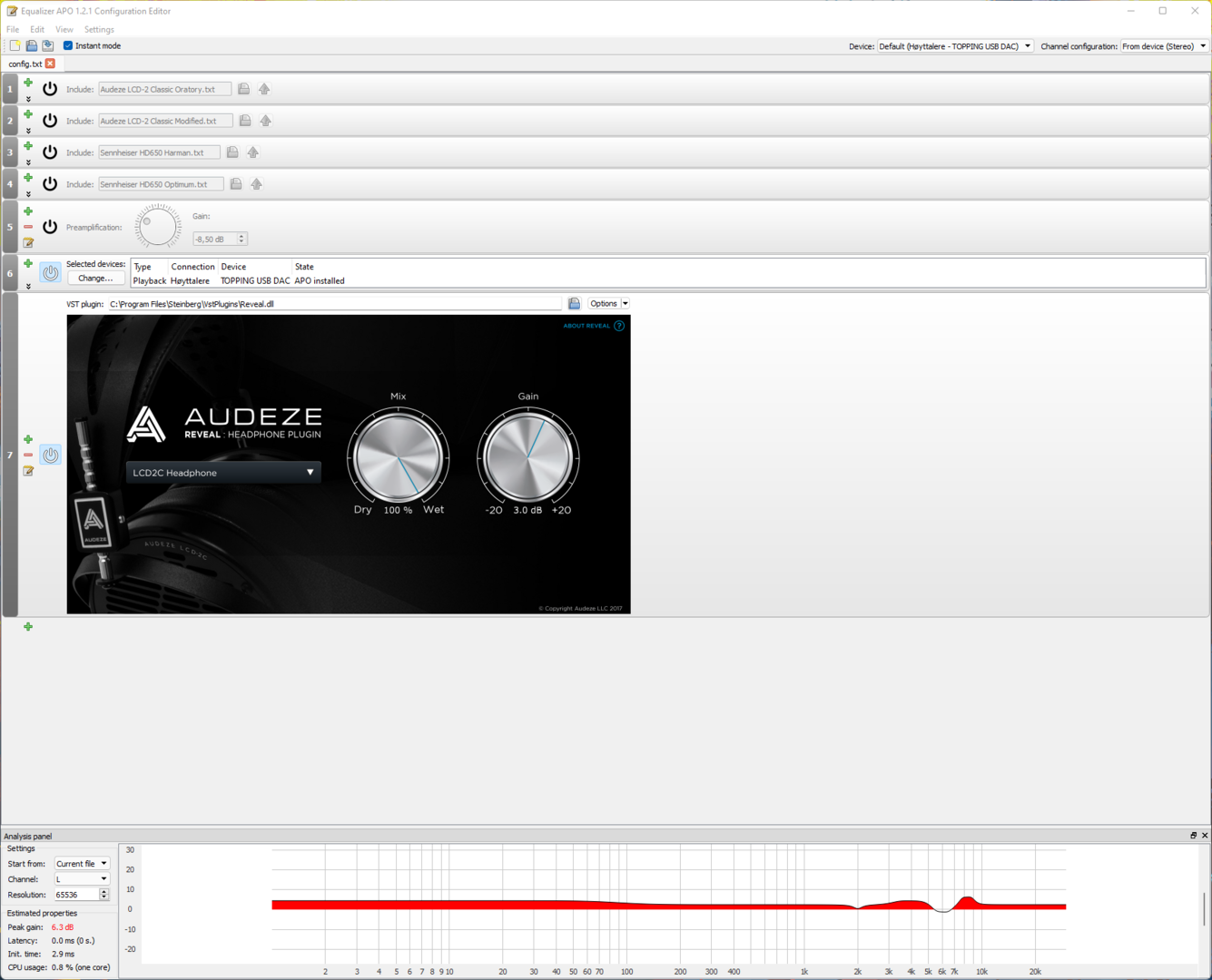Disable the Reveal VST plugin power button

[x=50, y=455]
